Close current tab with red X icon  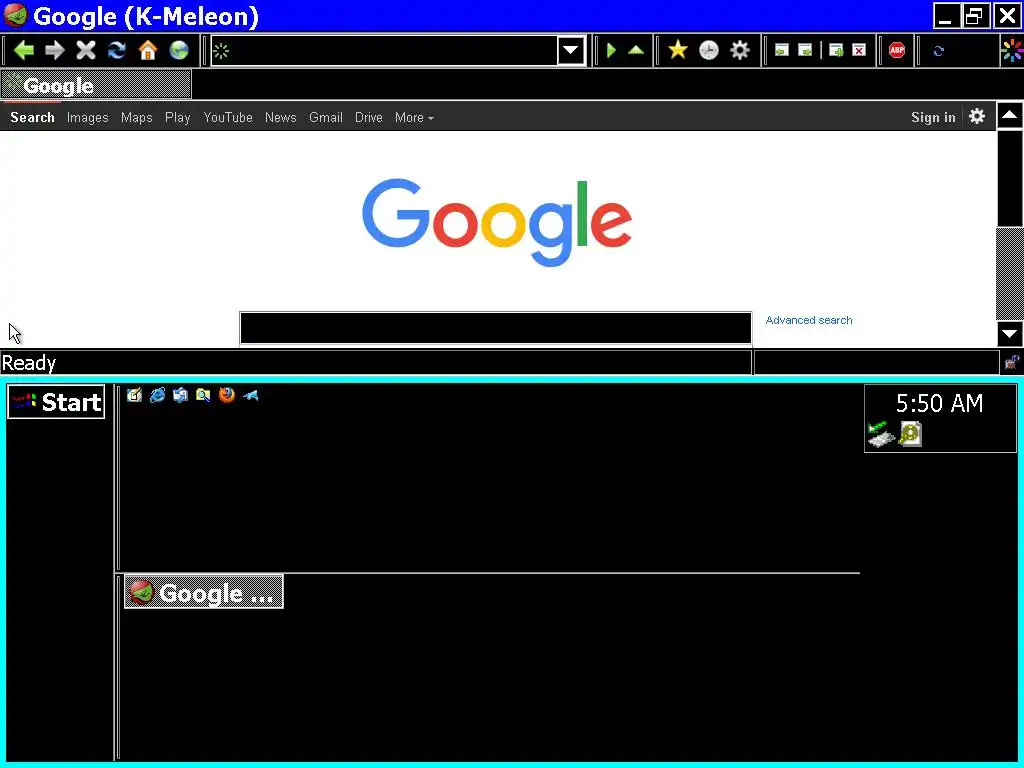pos(859,50)
